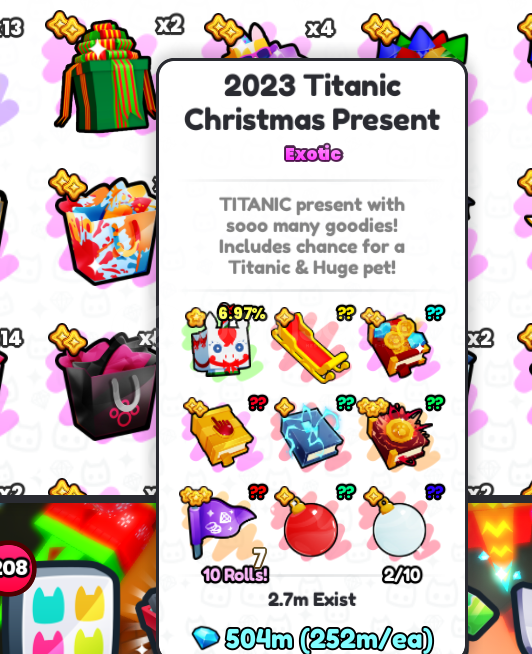Click the huge pet with 6.97% chance
This screenshot has width=532, height=654.
click(222, 342)
